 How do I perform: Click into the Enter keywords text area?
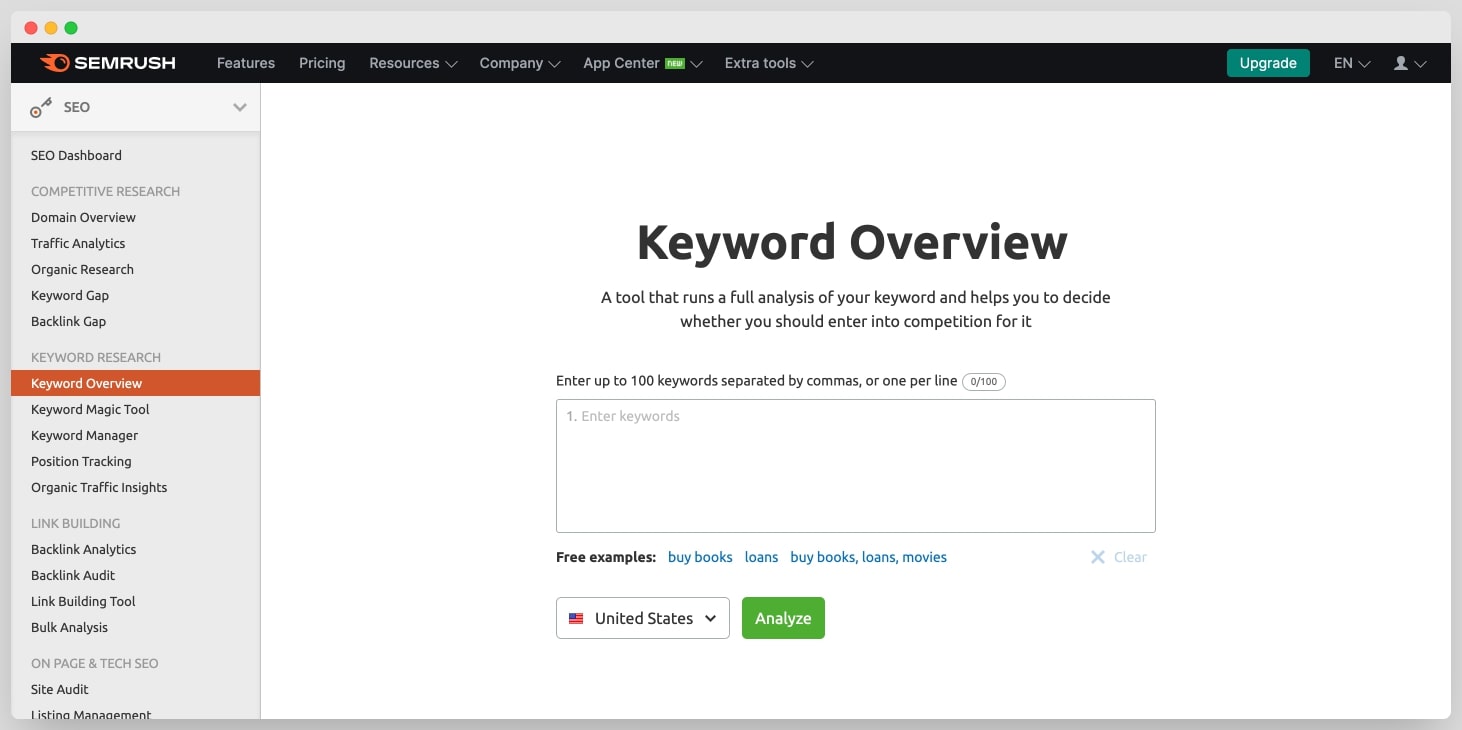(856, 466)
